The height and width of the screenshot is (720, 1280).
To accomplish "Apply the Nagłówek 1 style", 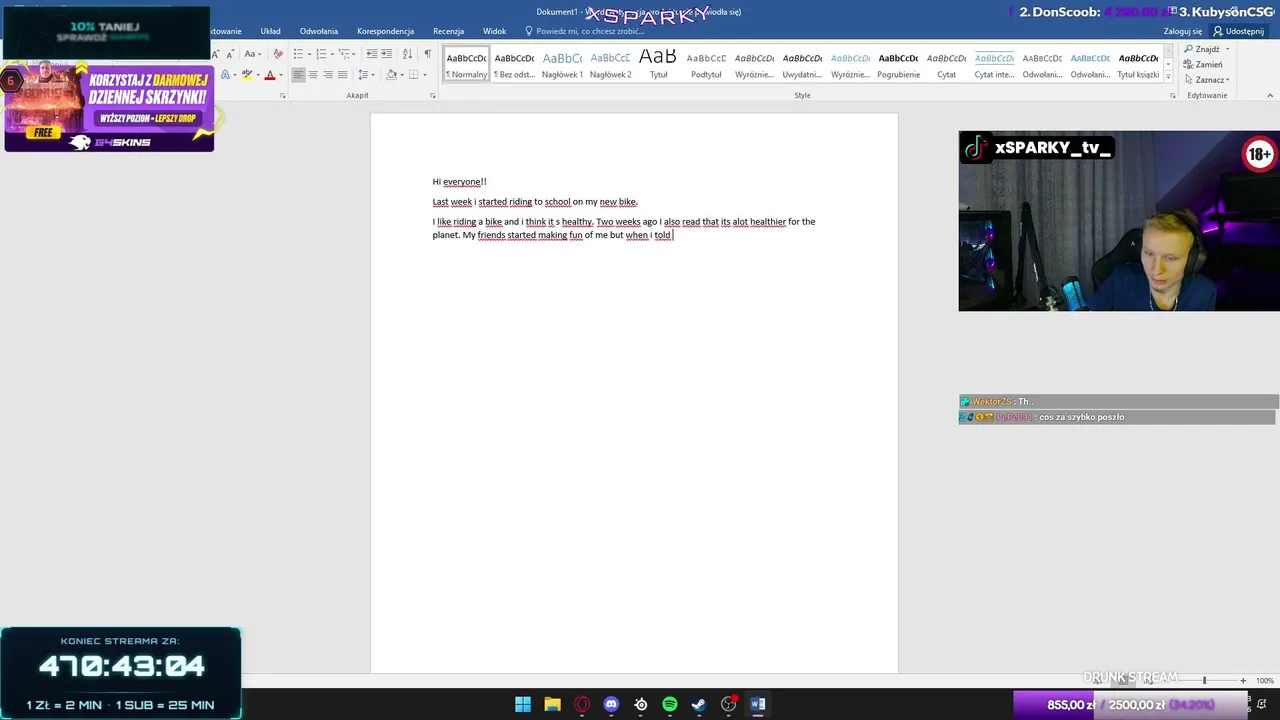I will point(562,64).
